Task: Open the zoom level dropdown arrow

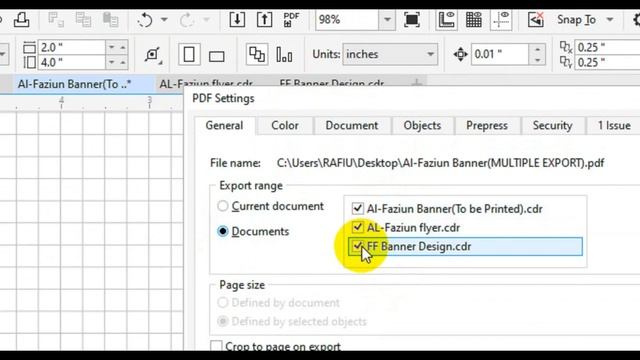Action: (x=387, y=20)
